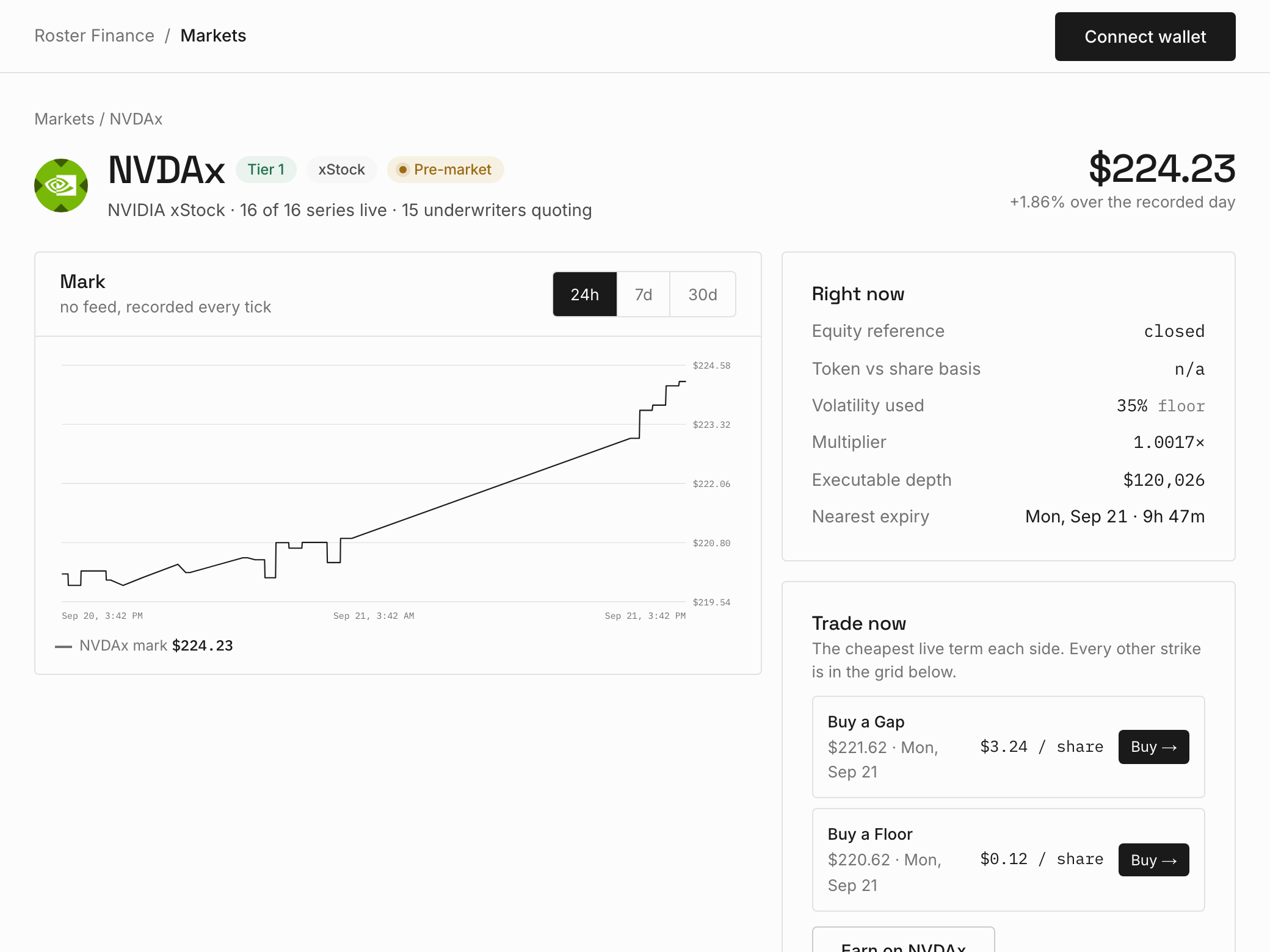Click the Executable depth label
Screen dimensions: 1270x952
882,480
